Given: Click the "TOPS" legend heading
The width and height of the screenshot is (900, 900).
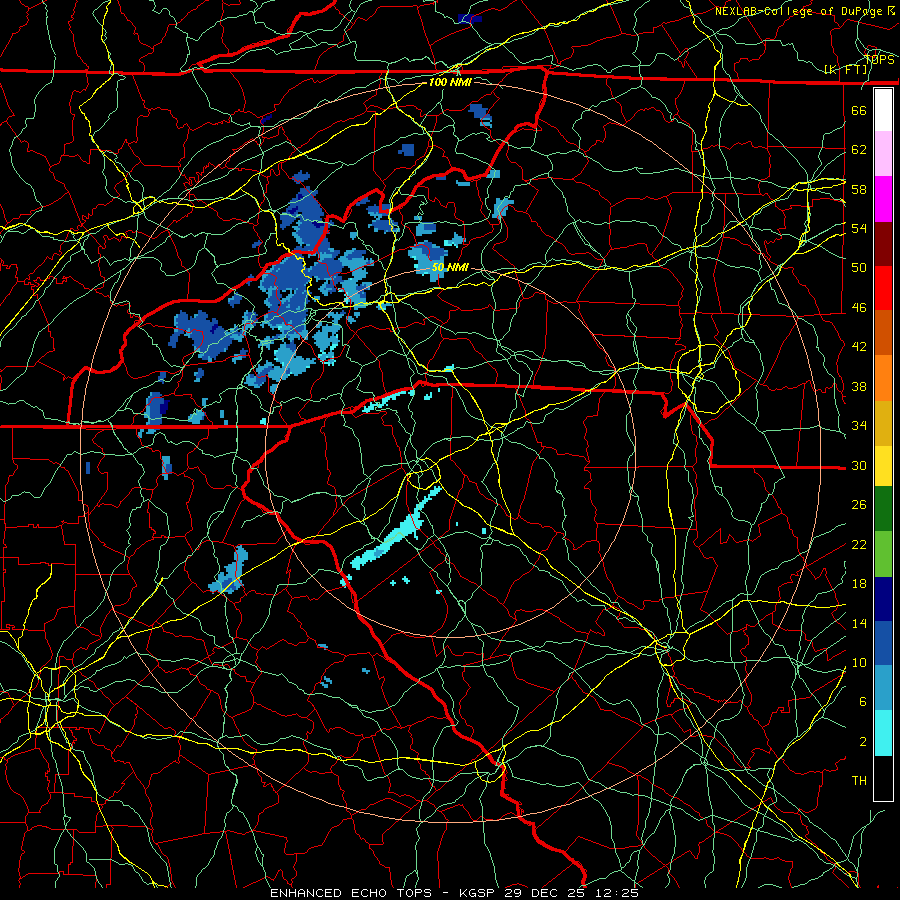Looking at the screenshot, I should point(879,60).
